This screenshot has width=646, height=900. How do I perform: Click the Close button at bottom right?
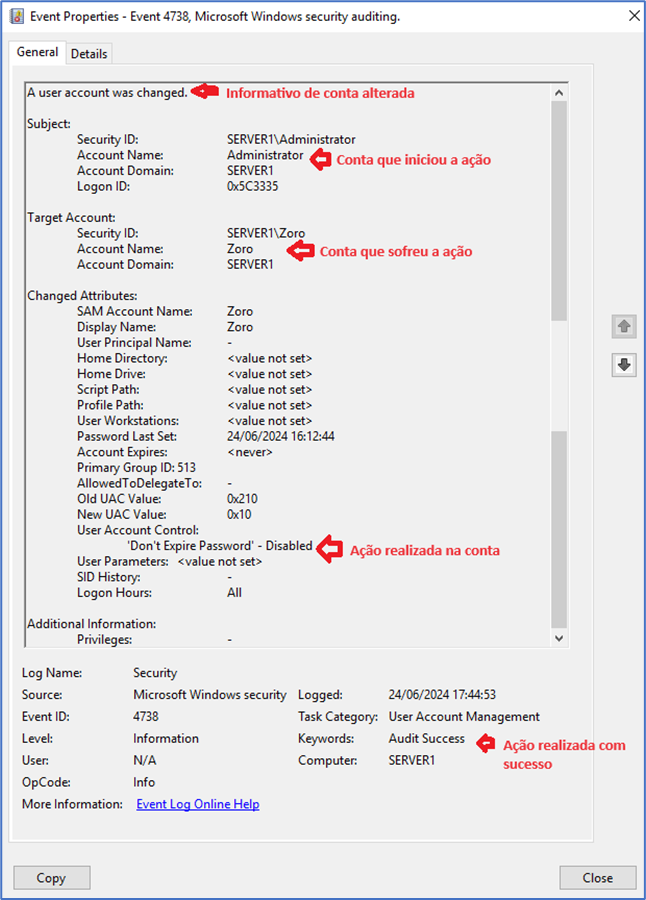[x=597, y=877]
